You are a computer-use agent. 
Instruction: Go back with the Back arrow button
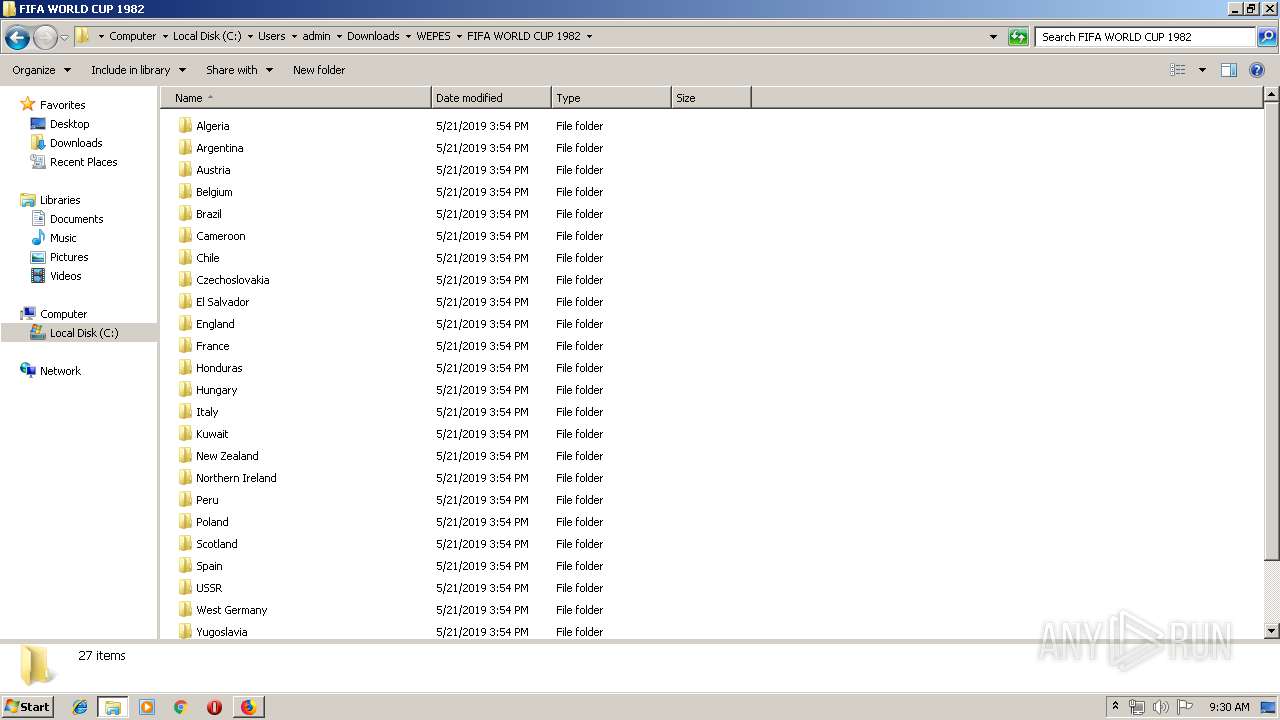pos(17,37)
